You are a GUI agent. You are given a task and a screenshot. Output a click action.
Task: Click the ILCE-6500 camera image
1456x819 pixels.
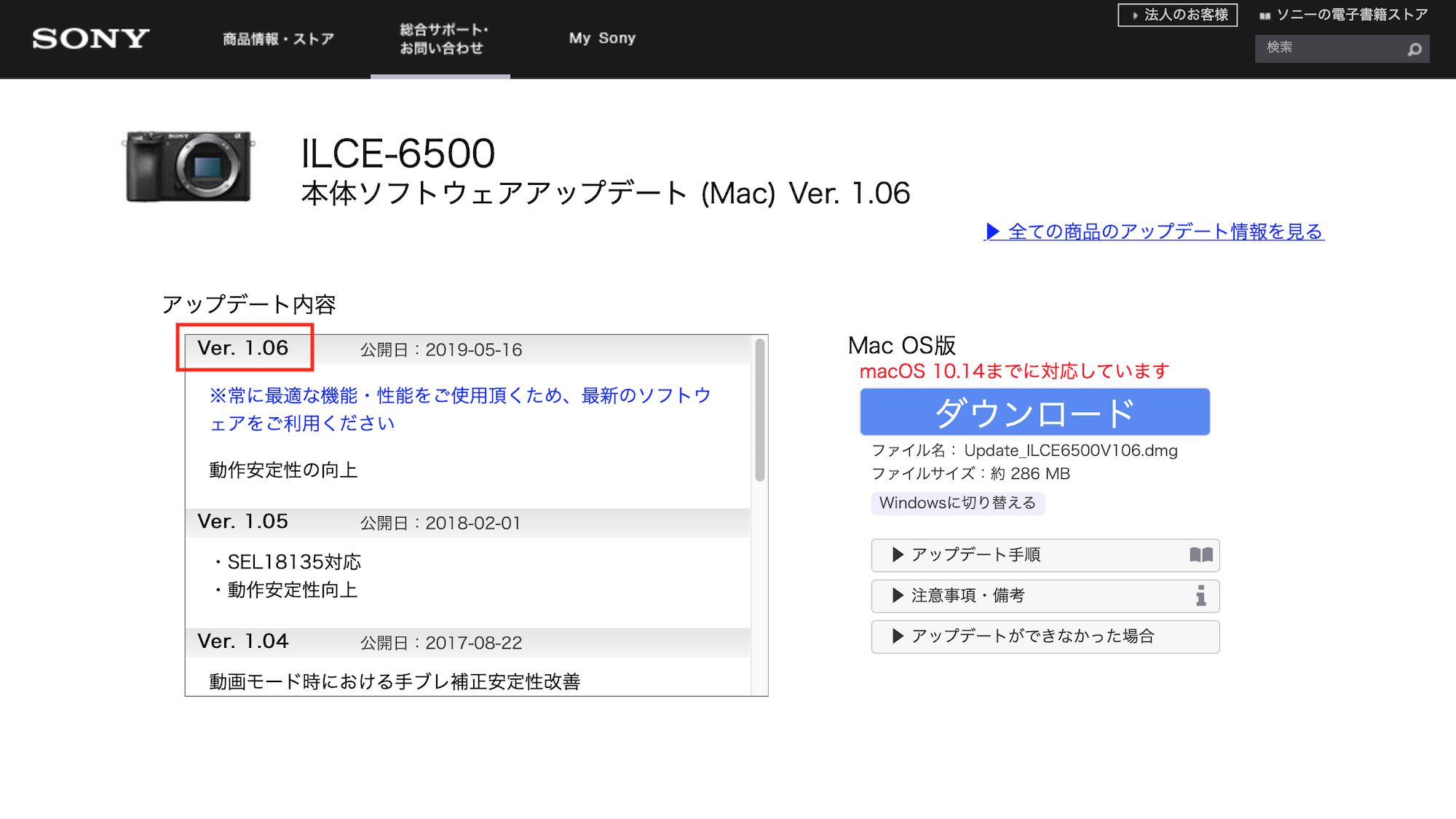[189, 166]
